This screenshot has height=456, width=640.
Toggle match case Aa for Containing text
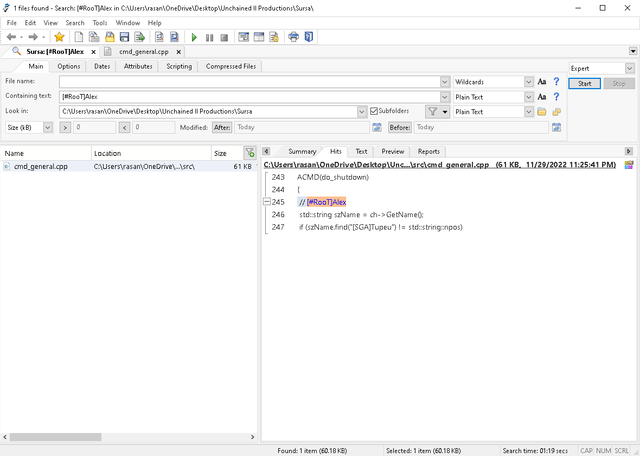pos(542,97)
